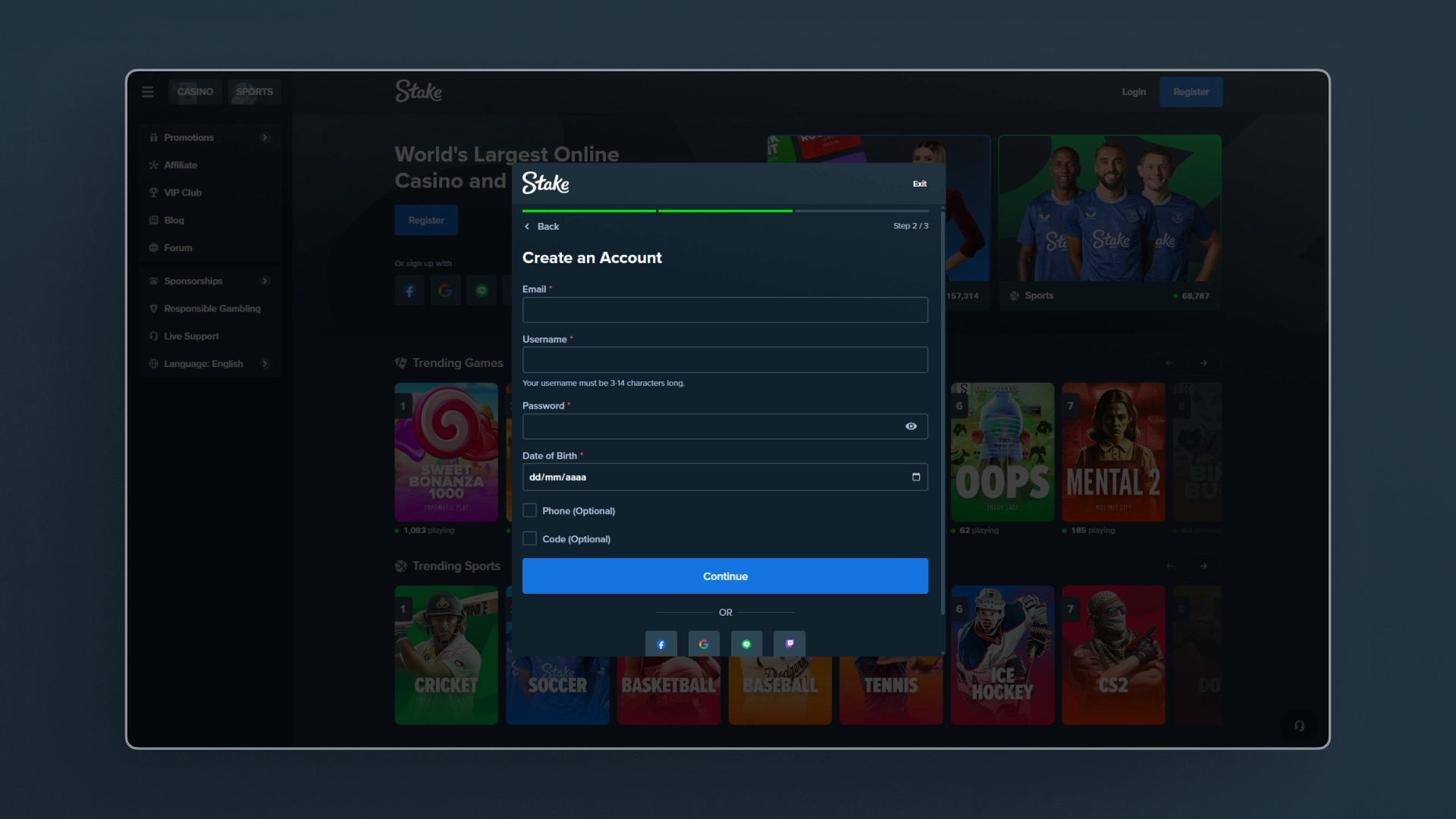Click Trending Sports next arrow
Image resolution: width=1456 pixels, height=819 pixels.
pyautogui.click(x=1203, y=566)
